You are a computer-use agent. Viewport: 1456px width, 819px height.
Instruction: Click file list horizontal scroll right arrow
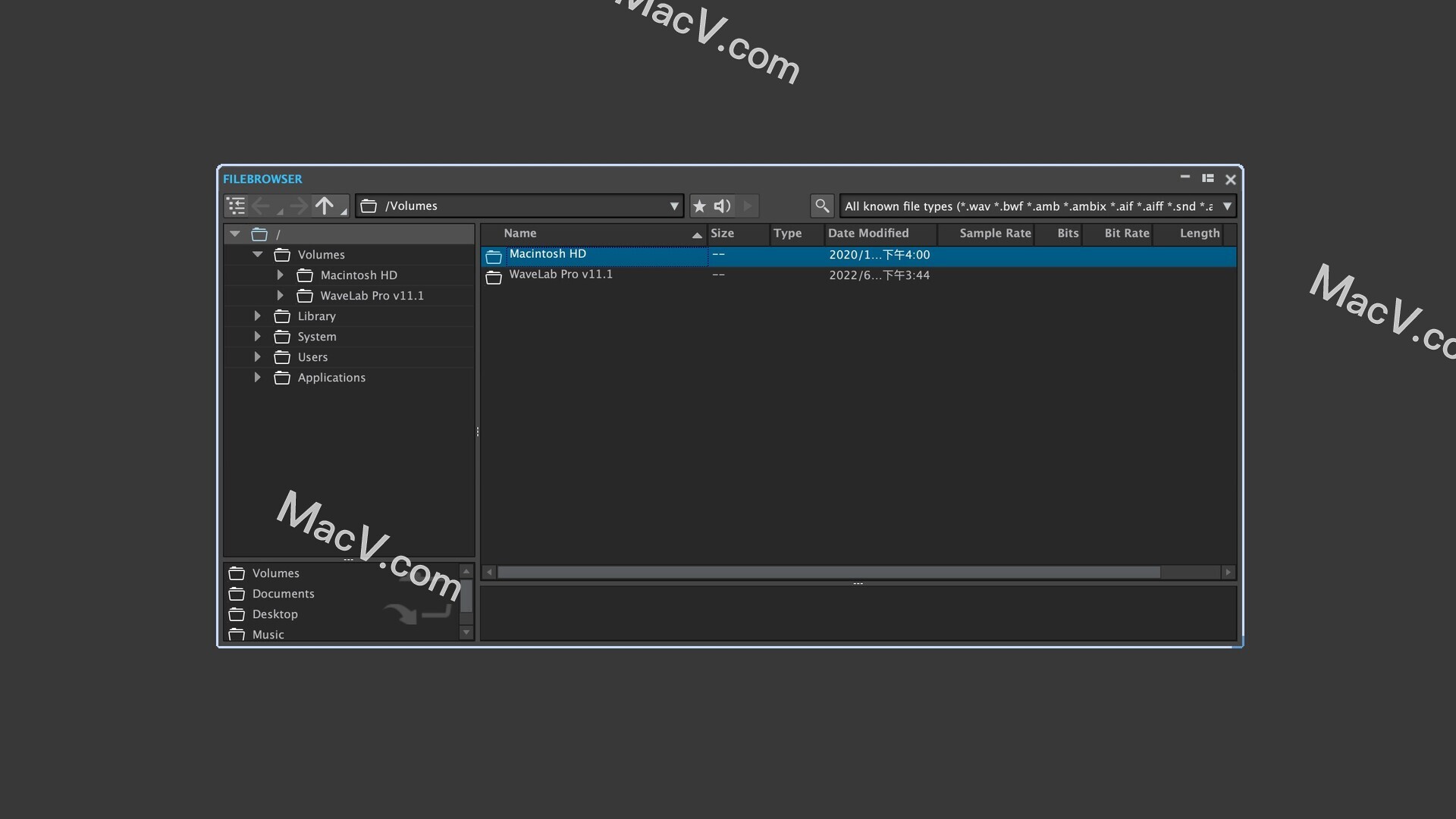(x=1228, y=573)
